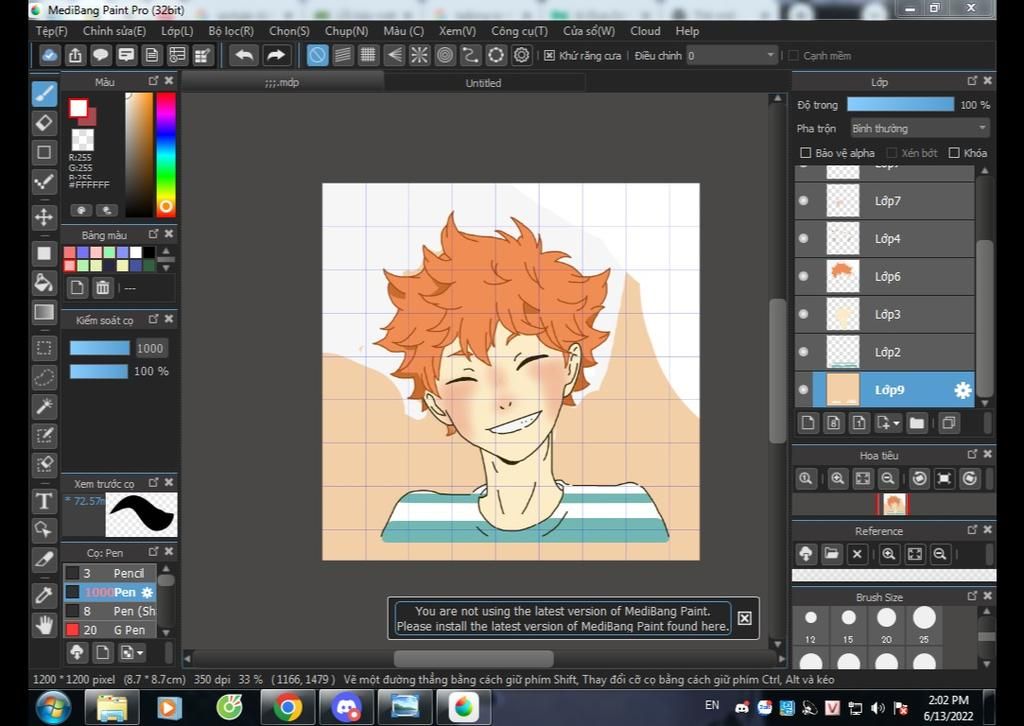Open the Bộ lọc(R) menu

coord(231,31)
